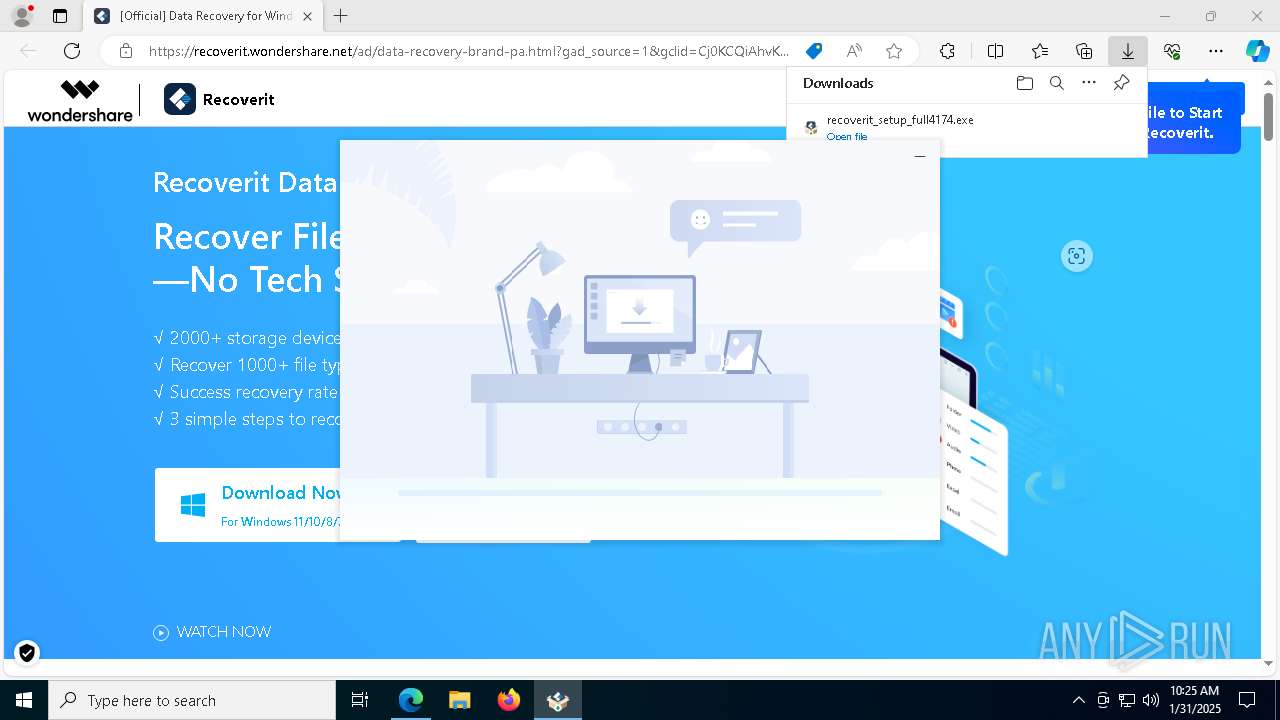The width and height of the screenshot is (1280, 720).
Task: Pin the Downloads panel
Action: [x=1121, y=83]
